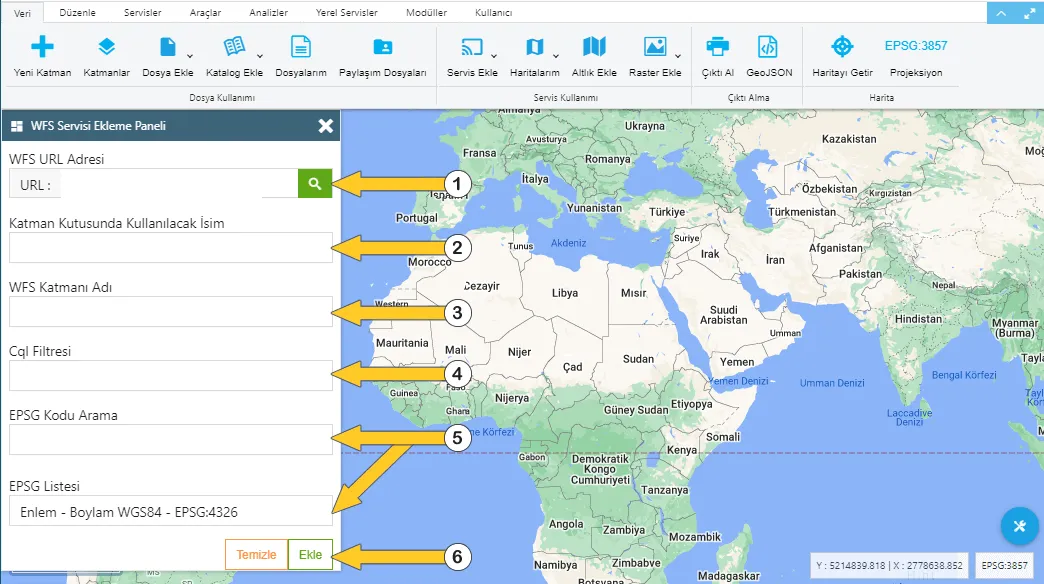Expand the Raster Ekle dropdown arrow
Screen dimensions: 1044x584
(x=678, y=56)
